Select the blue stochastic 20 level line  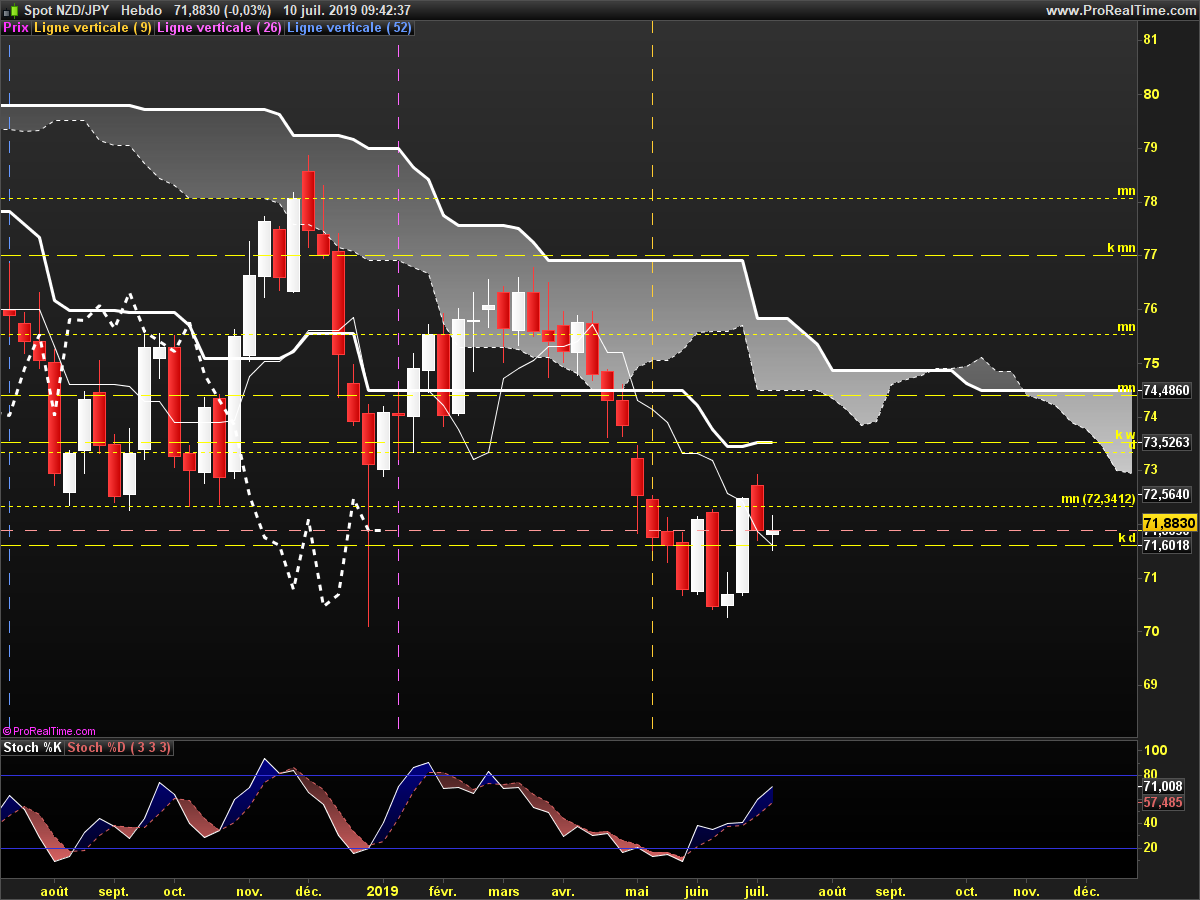tap(570, 848)
